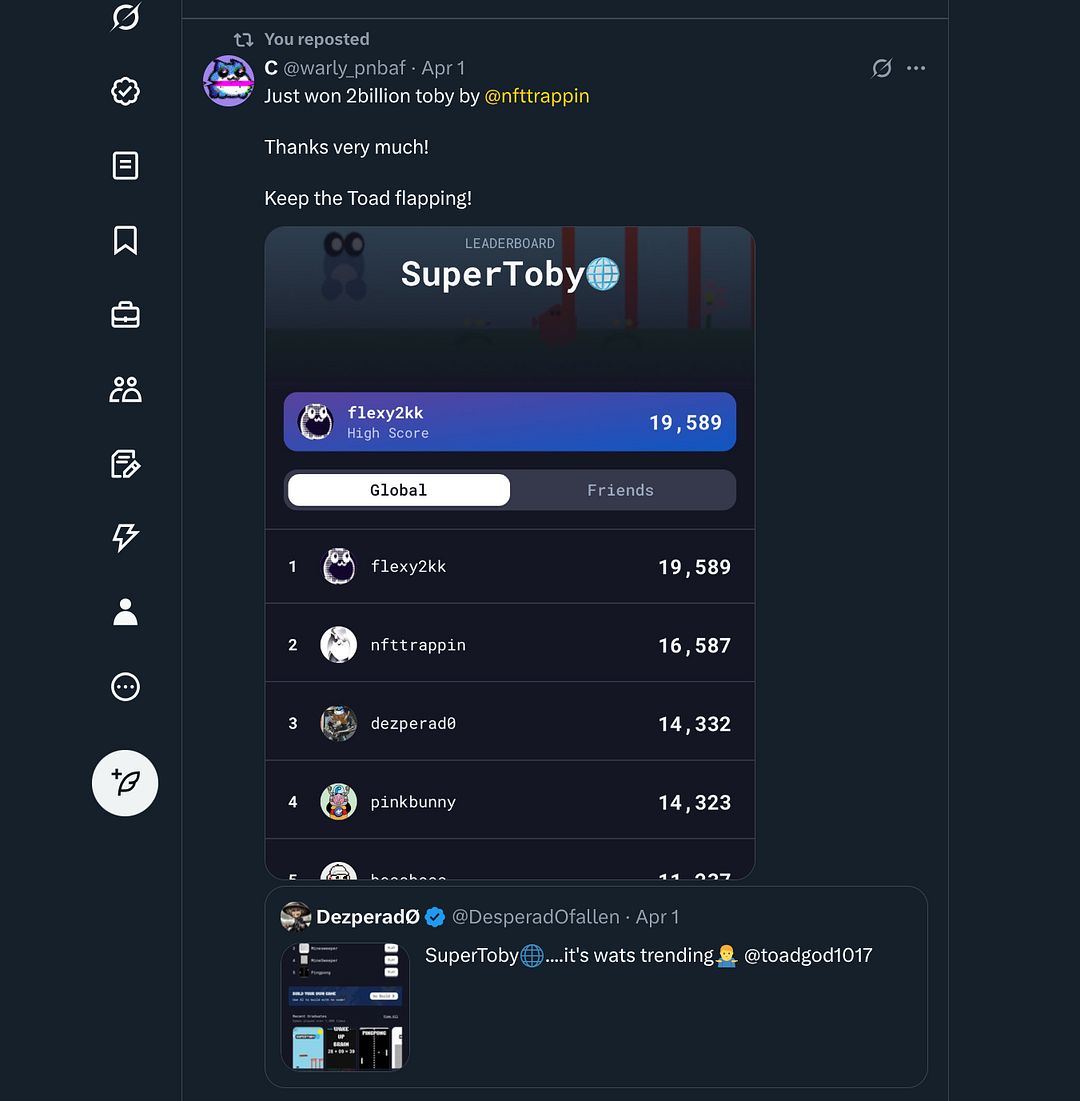Image resolution: width=1080 pixels, height=1101 pixels.
Task: Open Communities people icon
Action: pyautogui.click(x=125, y=389)
